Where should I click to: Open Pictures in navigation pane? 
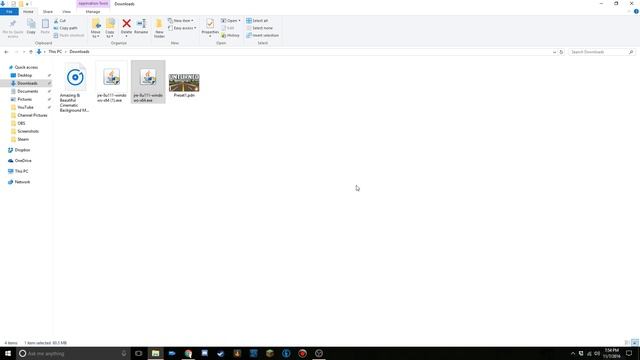coord(24,99)
